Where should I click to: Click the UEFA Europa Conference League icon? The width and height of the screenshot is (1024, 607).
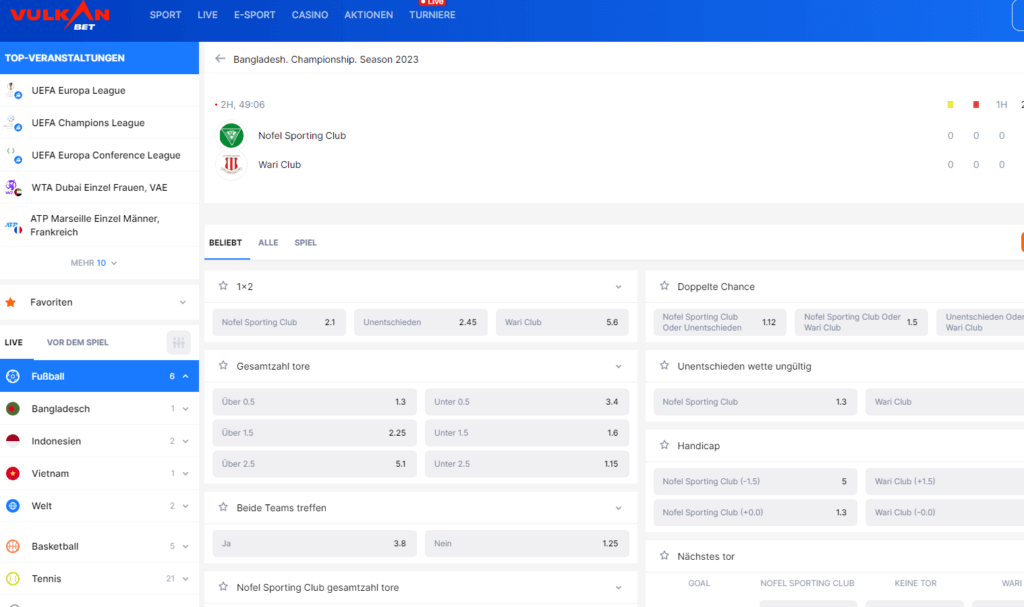(13, 155)
